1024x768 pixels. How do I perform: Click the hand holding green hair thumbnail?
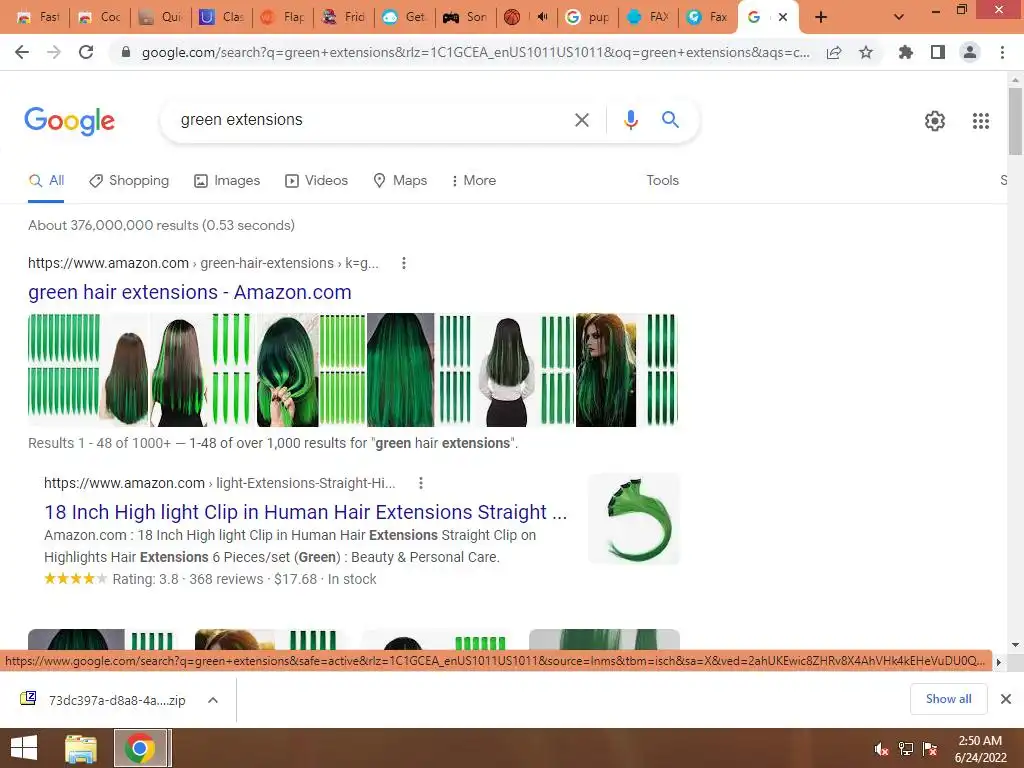[287, 370]
